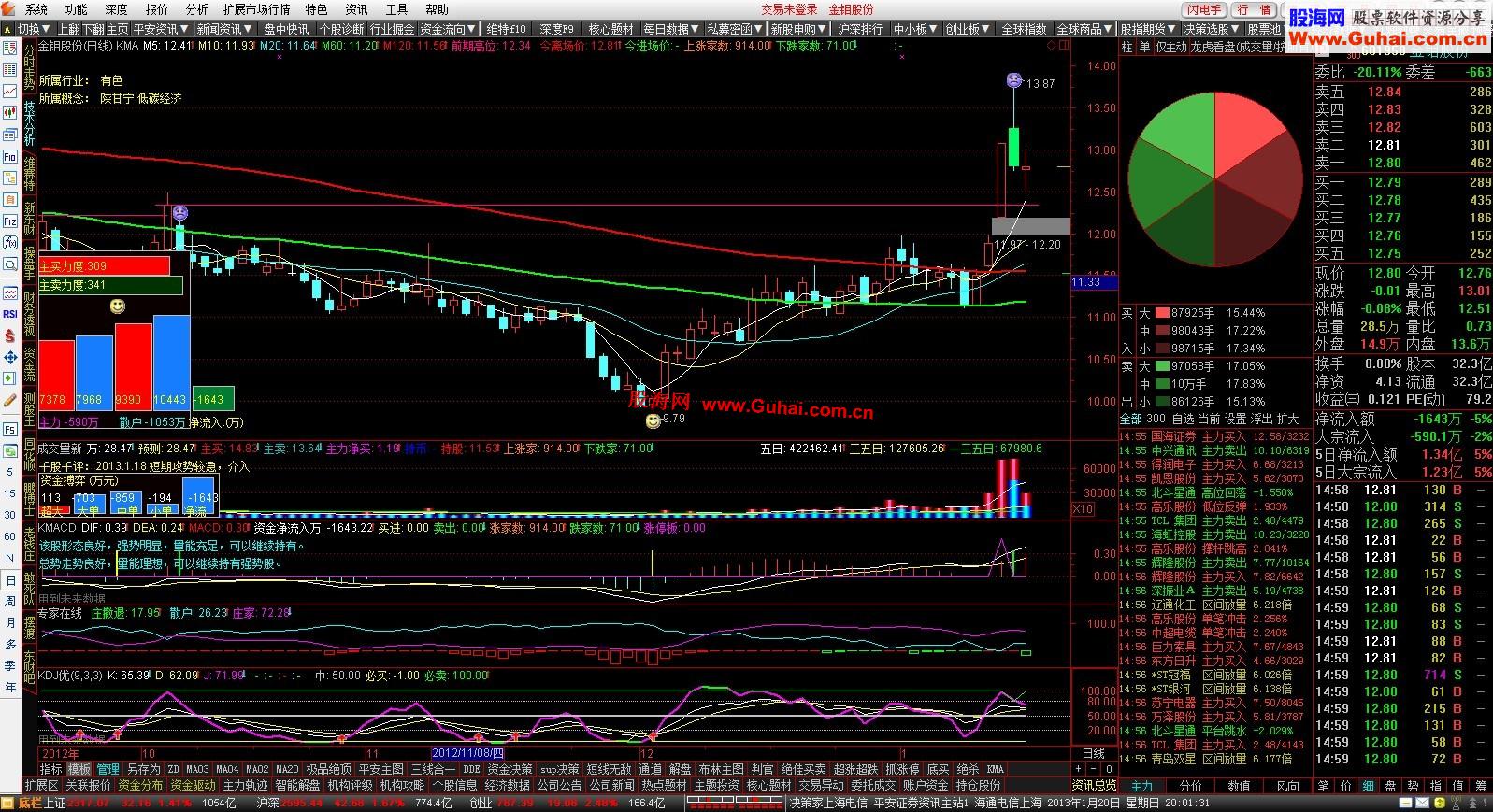Click the 'A' icon at toolbar start
Screen dimensions: 1493x812
pyautogui.click(x=9, y=29)
